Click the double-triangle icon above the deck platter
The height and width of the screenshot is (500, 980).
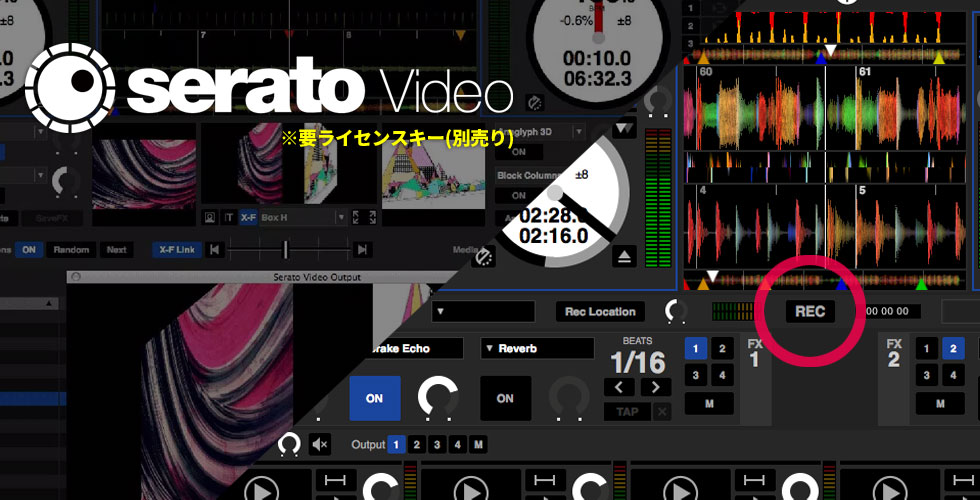coord(624,129)
